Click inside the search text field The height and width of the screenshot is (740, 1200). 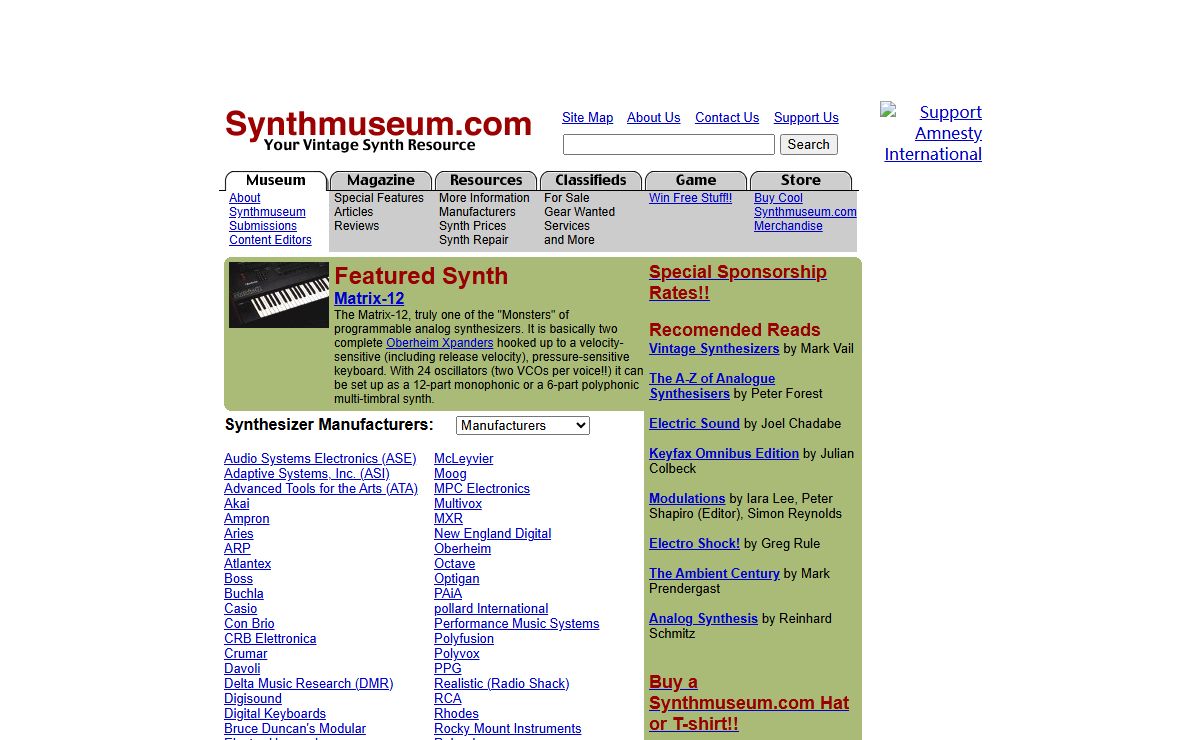(669, 145)
